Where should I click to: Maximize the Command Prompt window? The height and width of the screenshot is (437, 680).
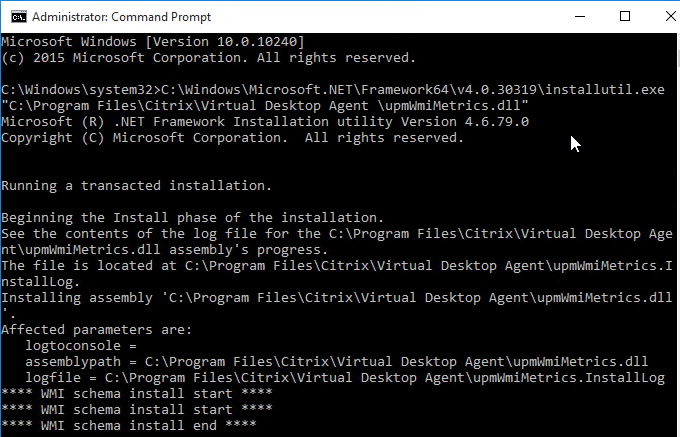[625, 17]
